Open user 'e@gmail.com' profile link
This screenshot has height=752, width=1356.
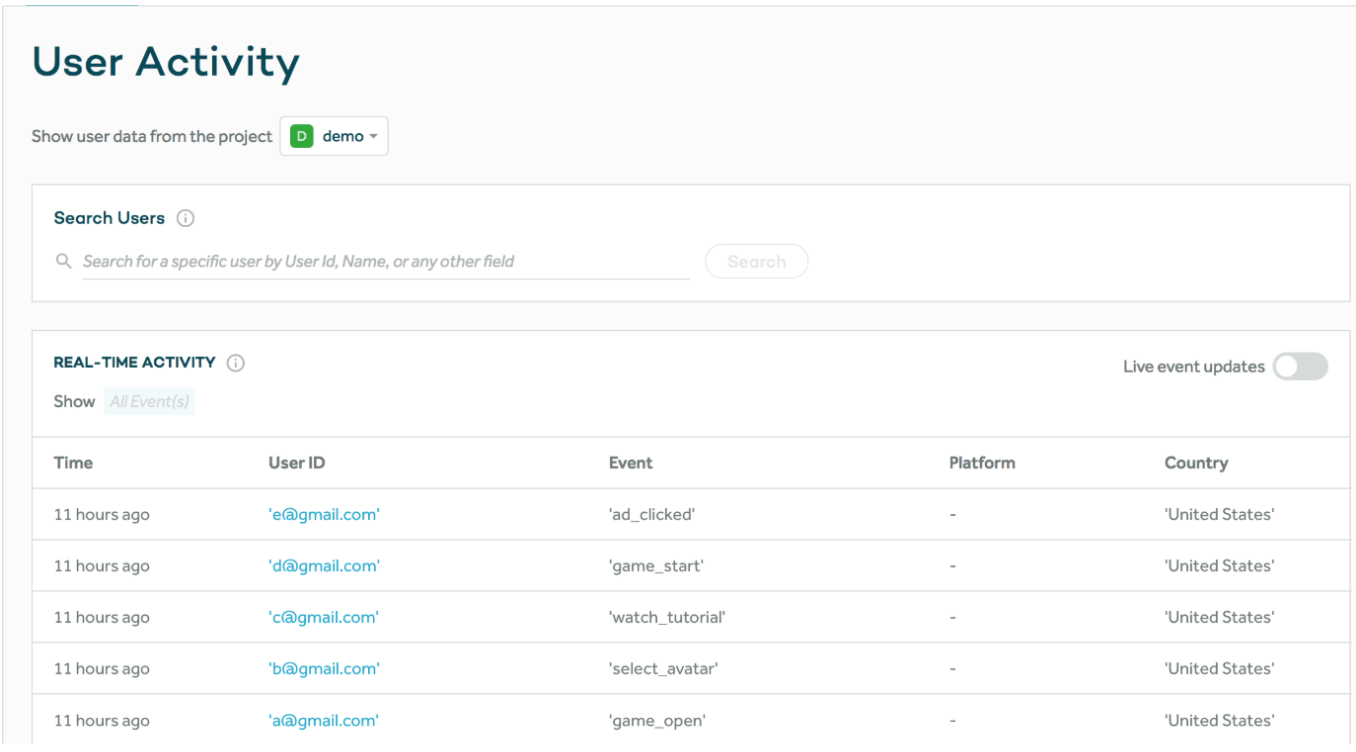tap(324, 515)
